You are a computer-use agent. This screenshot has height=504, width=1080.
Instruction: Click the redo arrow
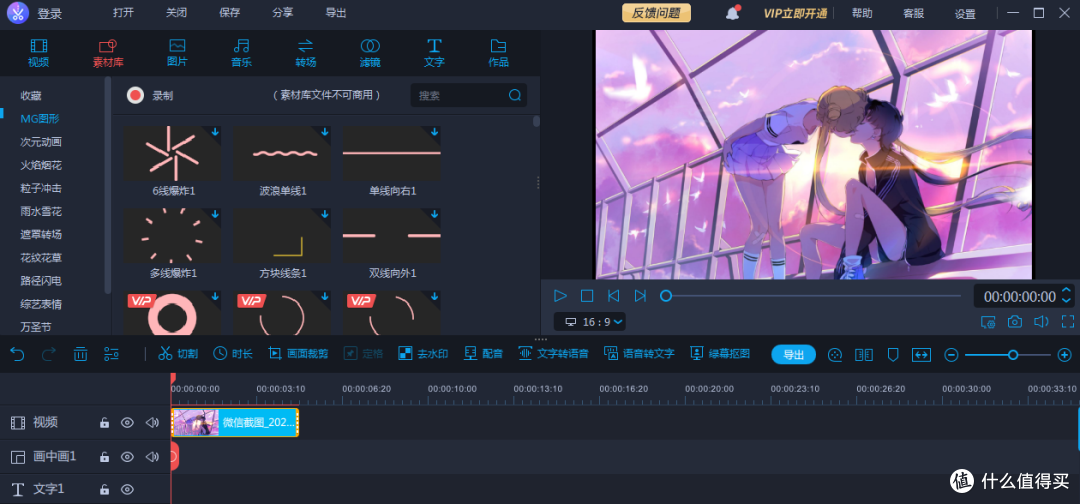pos(48,354)
